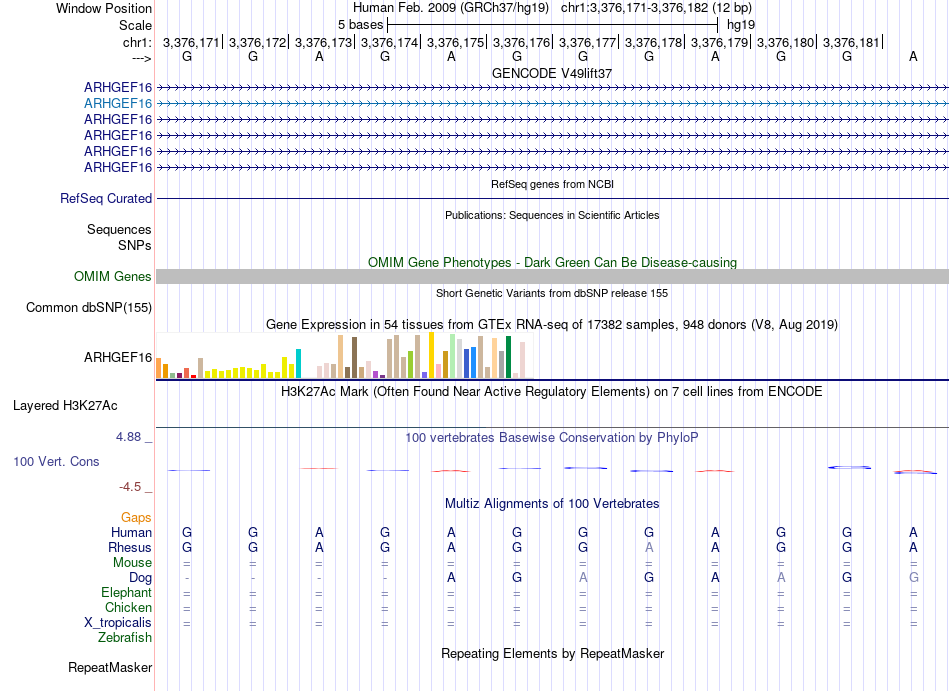Click Publications: Sequences in Scientific Articles title

pyautogui.click(x=552, y=215)
